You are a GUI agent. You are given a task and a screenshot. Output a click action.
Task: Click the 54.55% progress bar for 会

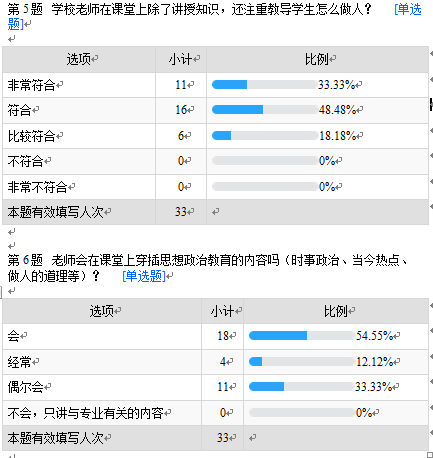302,335
